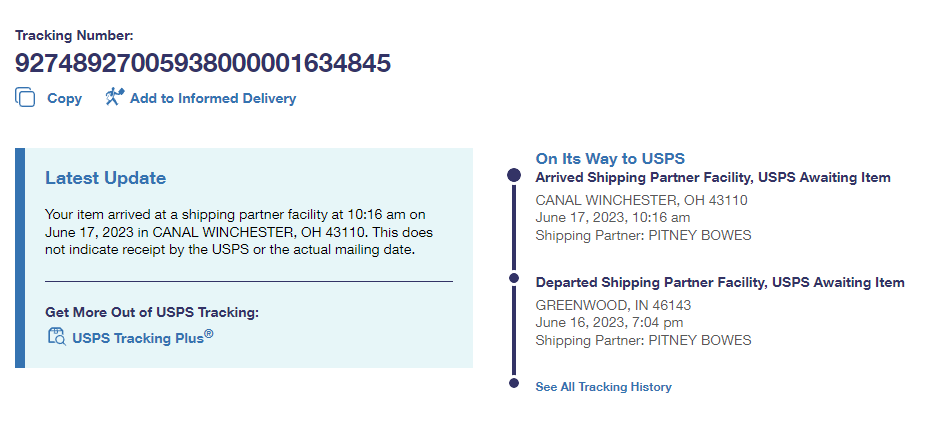This screenshot has height=441, width=936.
Task: Click the Latest Update heading
Action: pos(105,178)
